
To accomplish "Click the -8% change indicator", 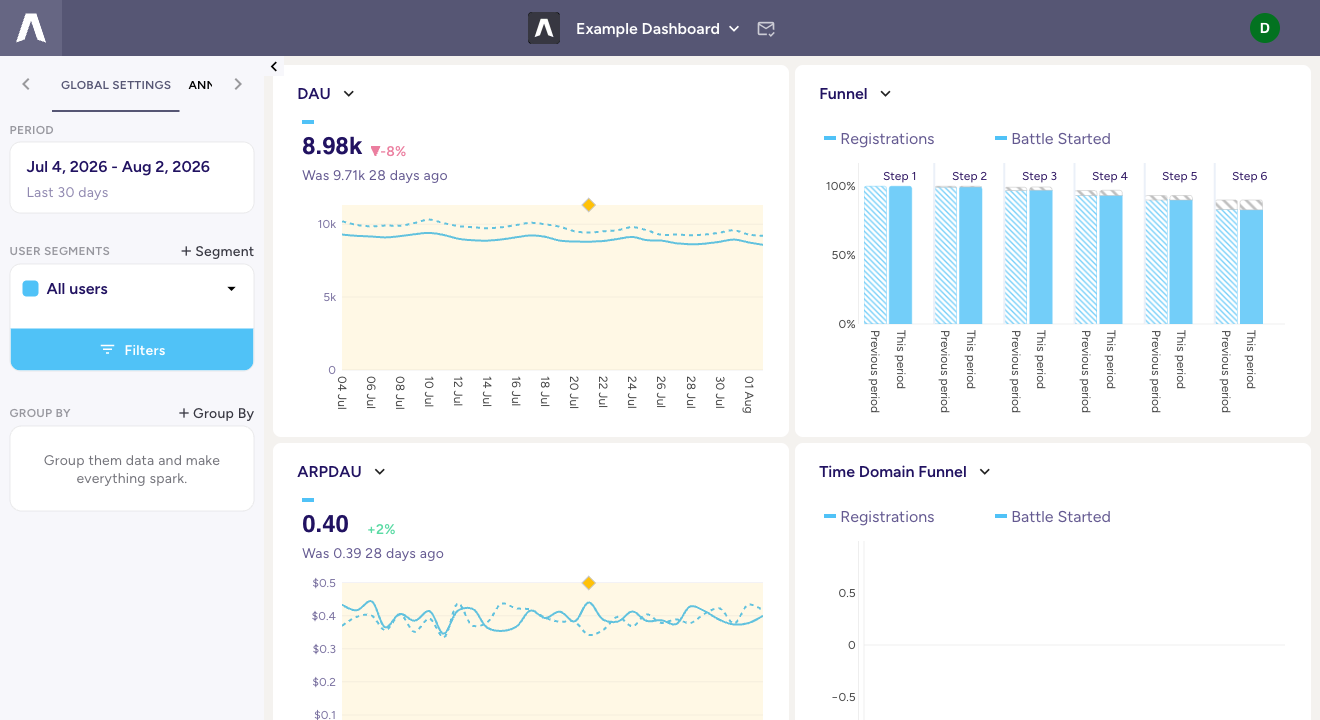I will point(388,151).
